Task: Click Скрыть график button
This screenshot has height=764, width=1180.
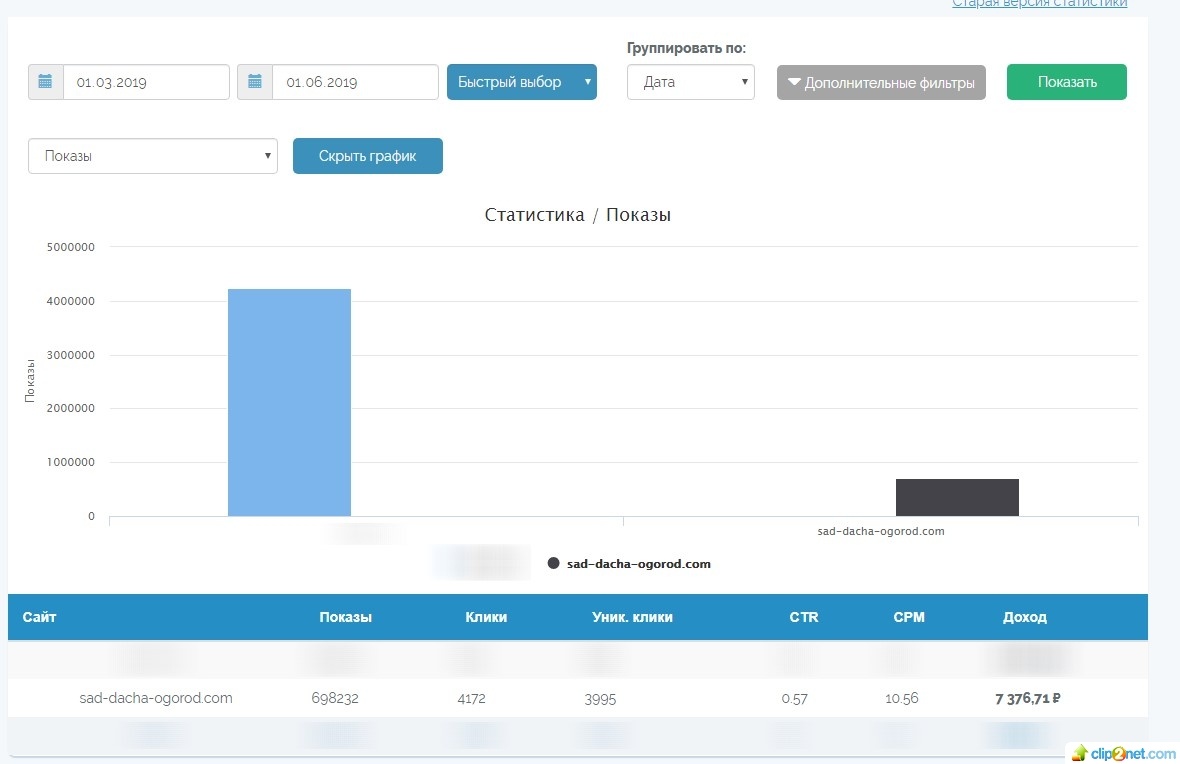Action: point(367,156)
